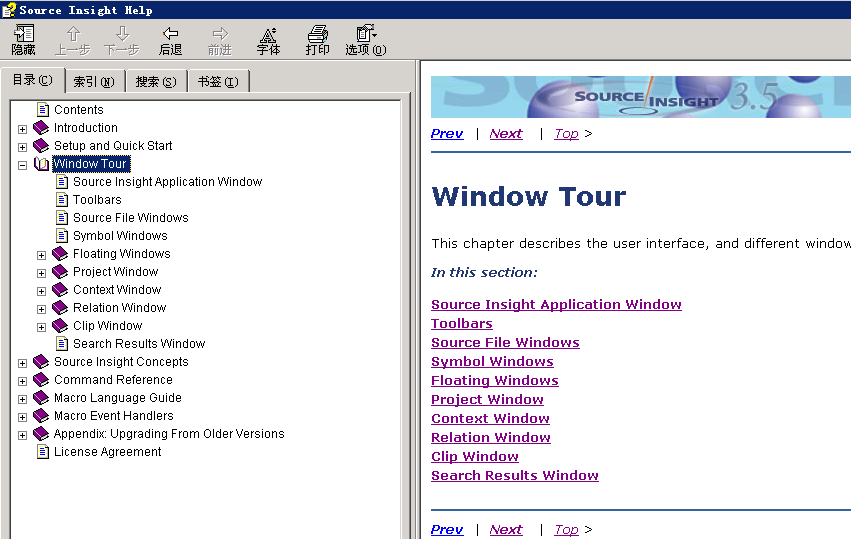Select Source Insight Application Window tree item
851x539 pixels.
click(168, 182)
